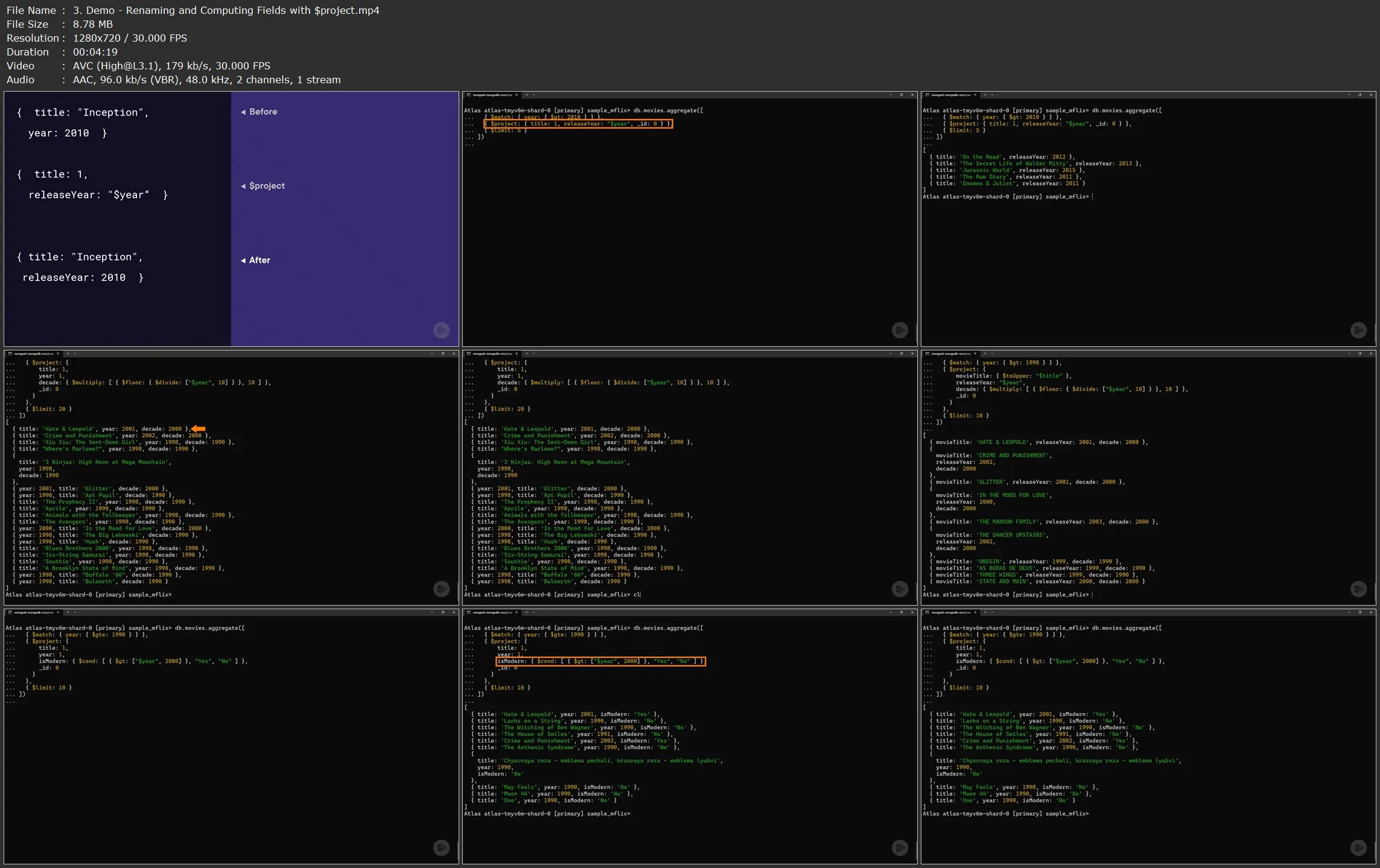Image resolution: width=1380 pixels, height=868 pixels.
Task: Close mongosh tab in releaseYear results terminal
Action: pyautogui.click(x=975, y=95)
